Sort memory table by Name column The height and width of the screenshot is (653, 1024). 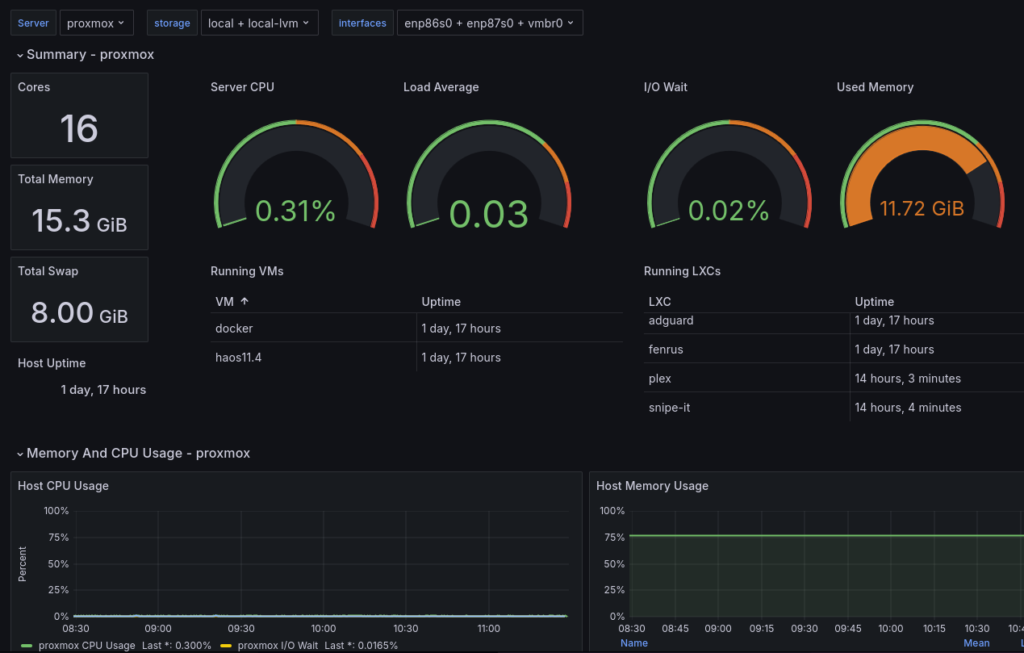634,643
